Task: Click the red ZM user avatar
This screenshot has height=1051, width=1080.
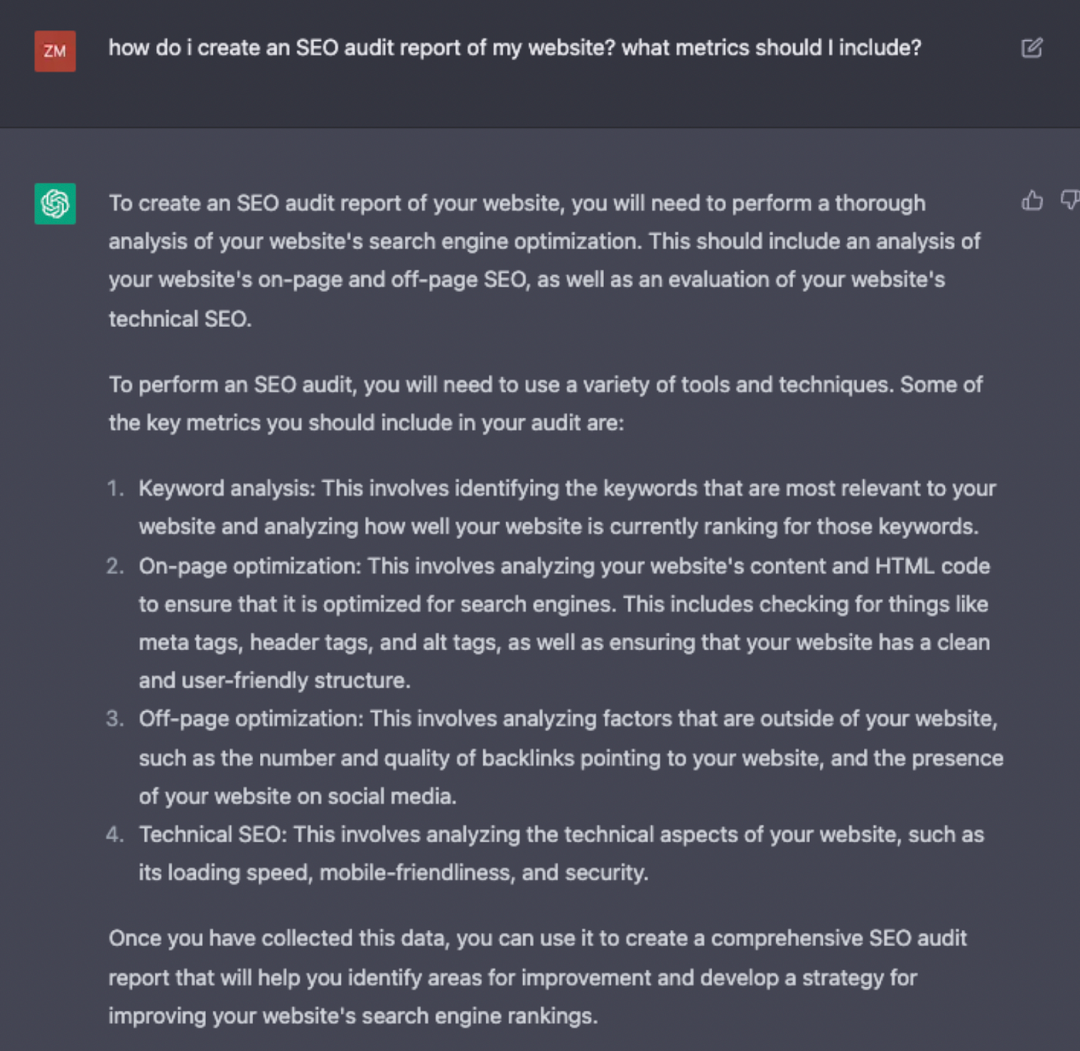Action: [x=55, y=51]
